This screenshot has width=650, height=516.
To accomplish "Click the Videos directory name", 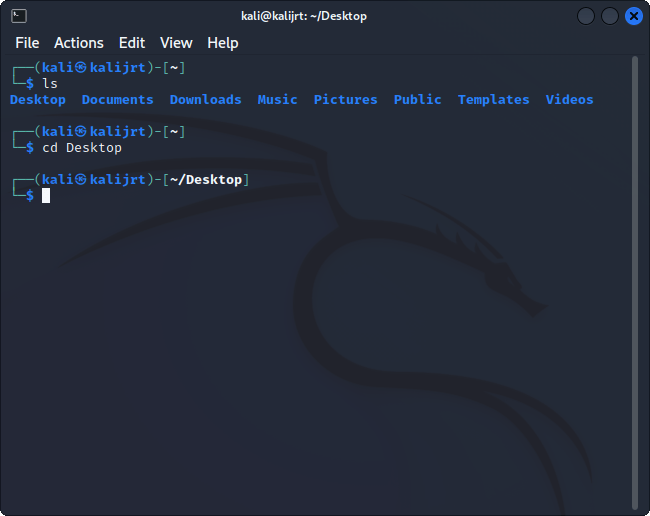I will [569, 99].
